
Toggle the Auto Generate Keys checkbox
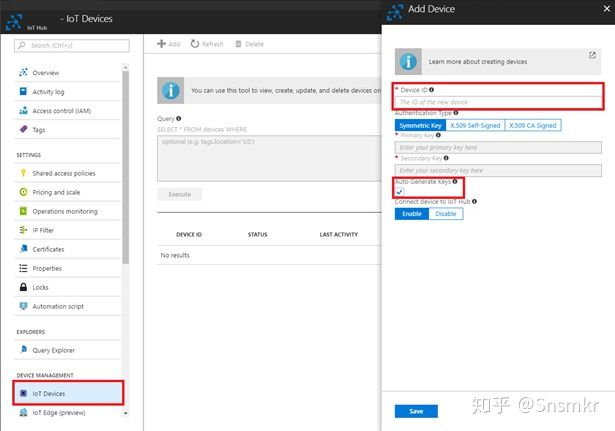[399, 192]
